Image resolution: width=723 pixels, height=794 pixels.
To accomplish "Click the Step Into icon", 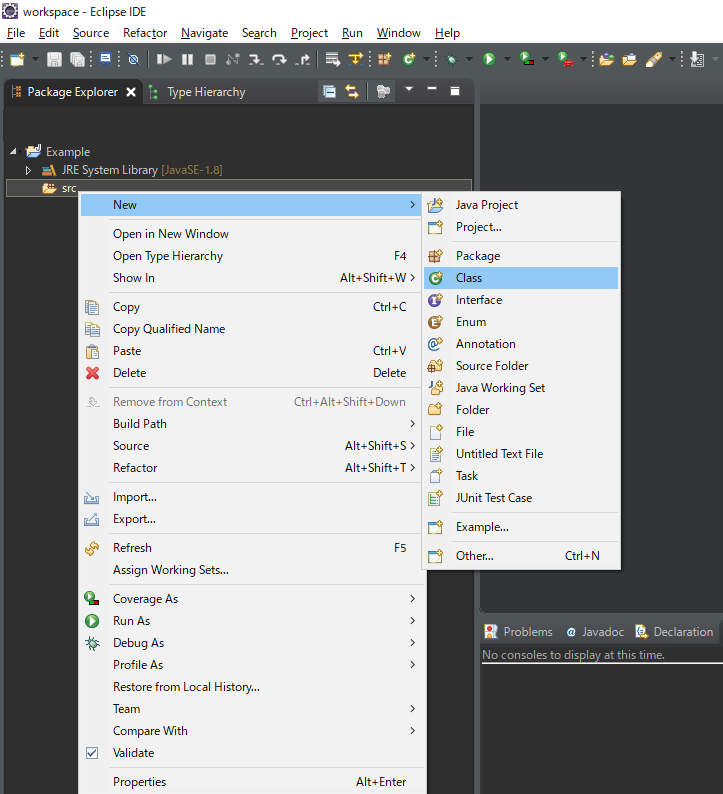I will (256, 59).
